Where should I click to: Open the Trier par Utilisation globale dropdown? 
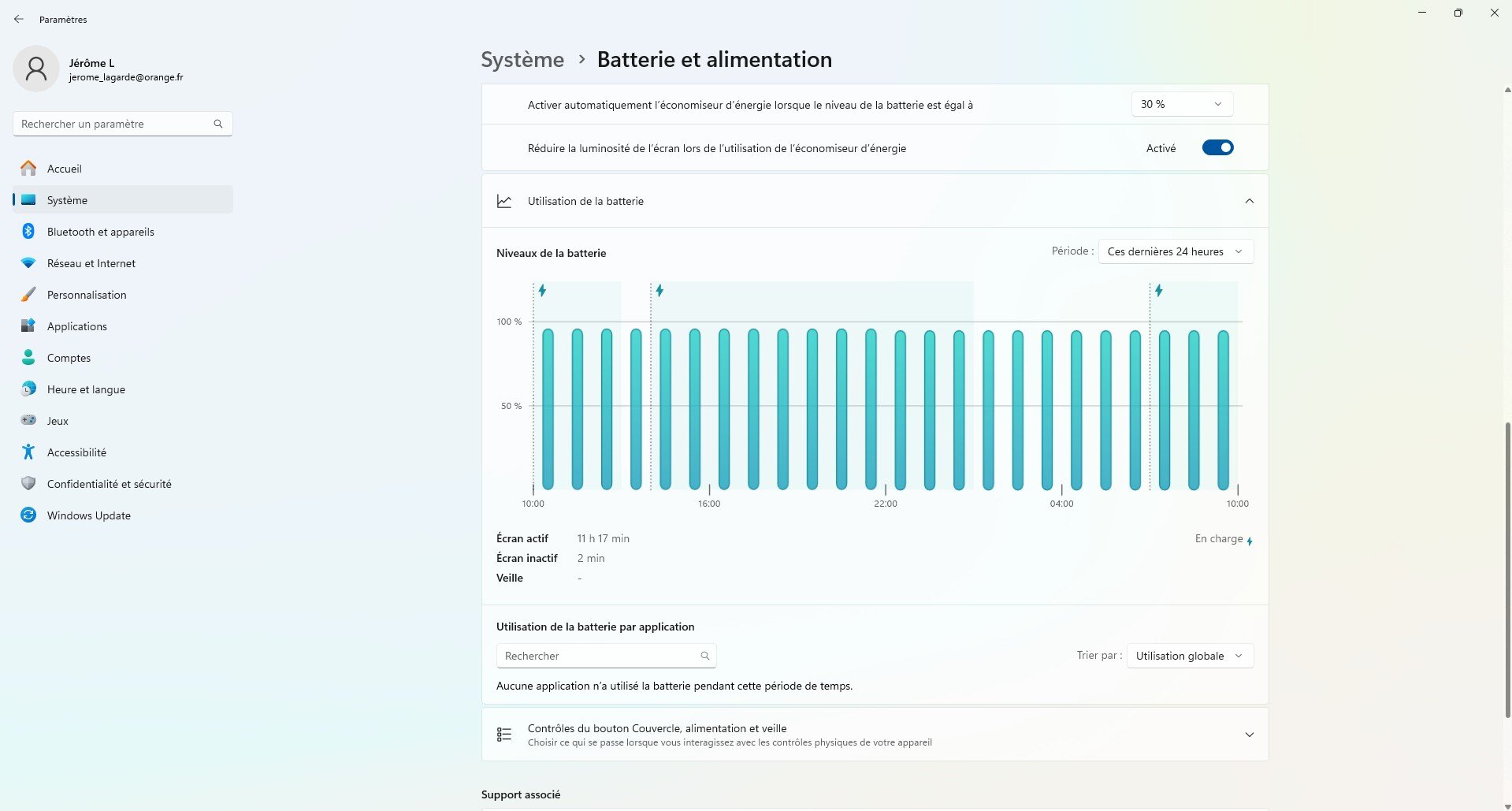1189,656
